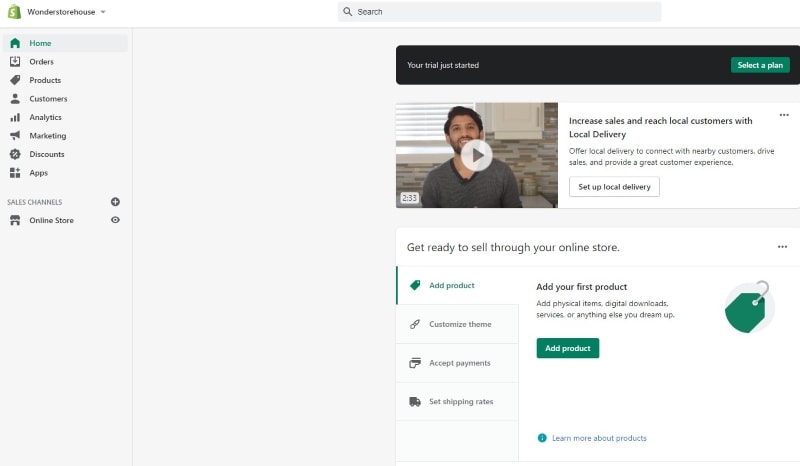Open Customers via the person icon

15,99
